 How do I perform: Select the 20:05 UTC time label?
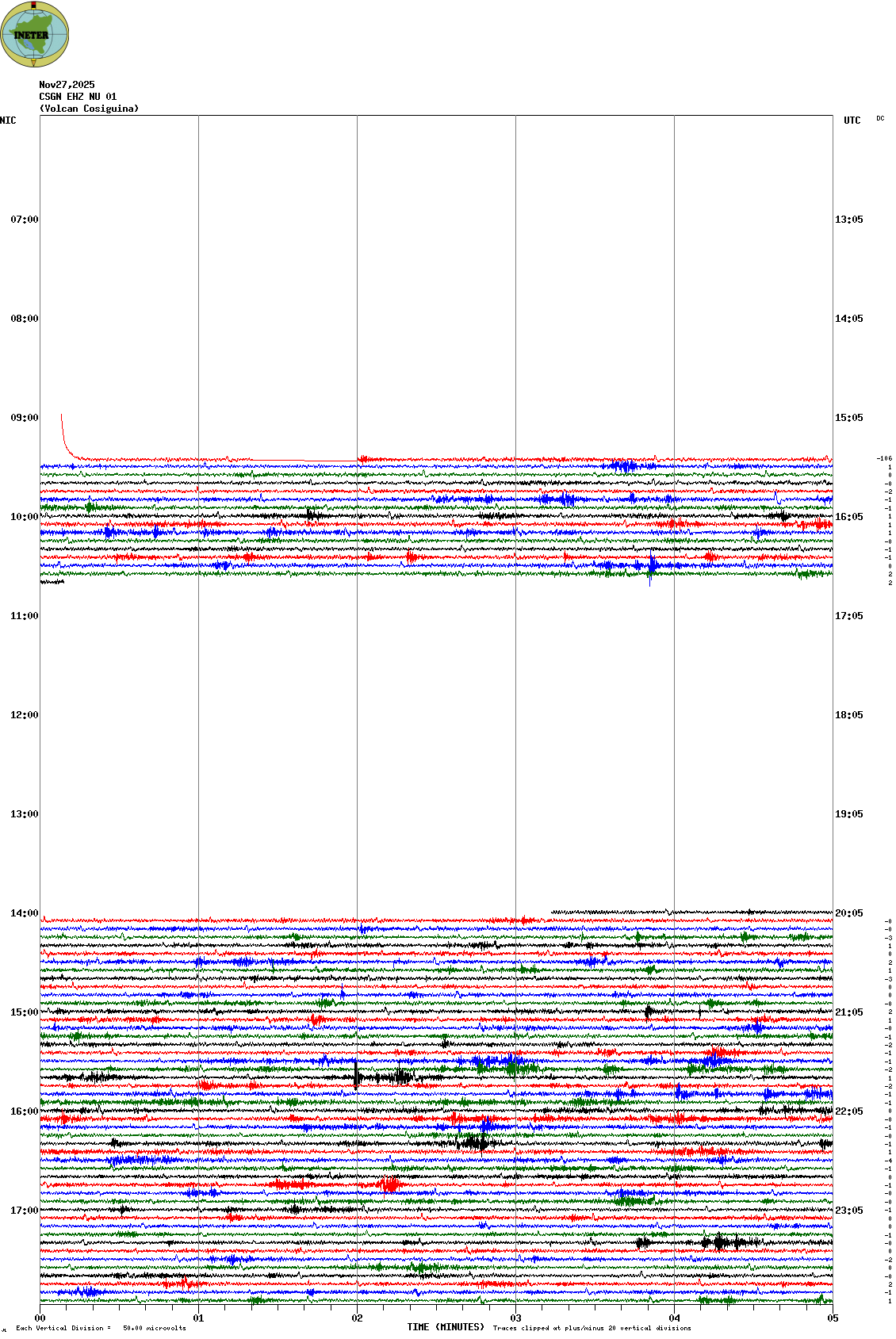(x=848, y=913)
